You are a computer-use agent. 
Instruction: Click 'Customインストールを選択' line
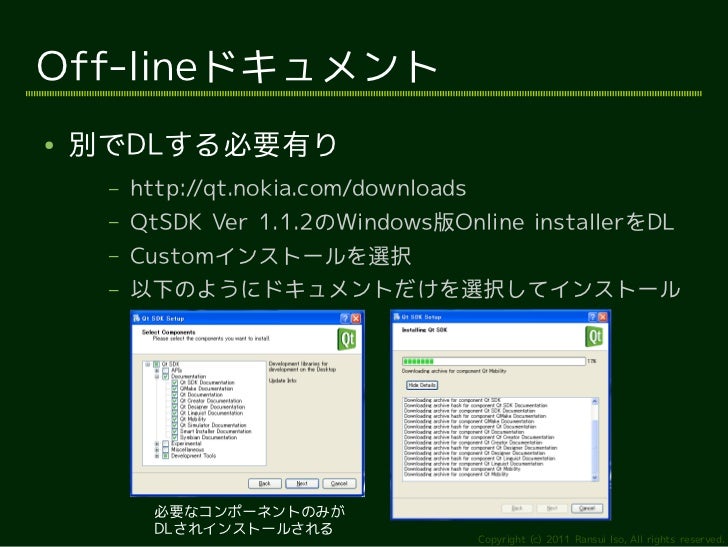pyautogui.click(x=270, y=256)
